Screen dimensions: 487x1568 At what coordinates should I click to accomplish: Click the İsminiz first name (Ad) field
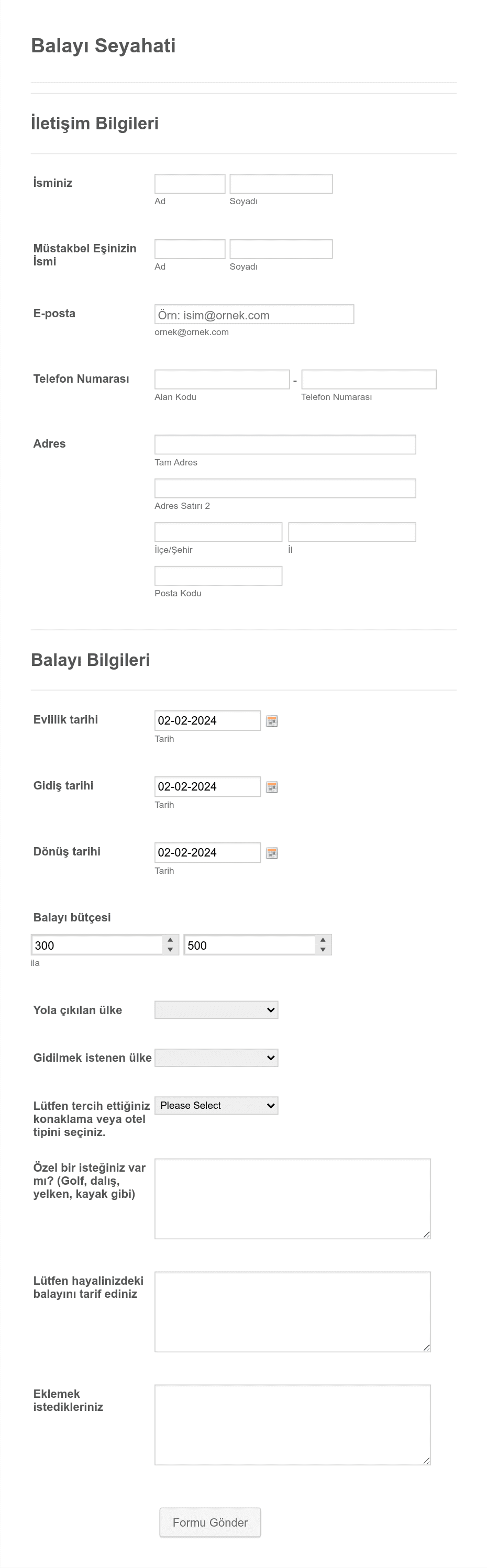click(190, 184)
